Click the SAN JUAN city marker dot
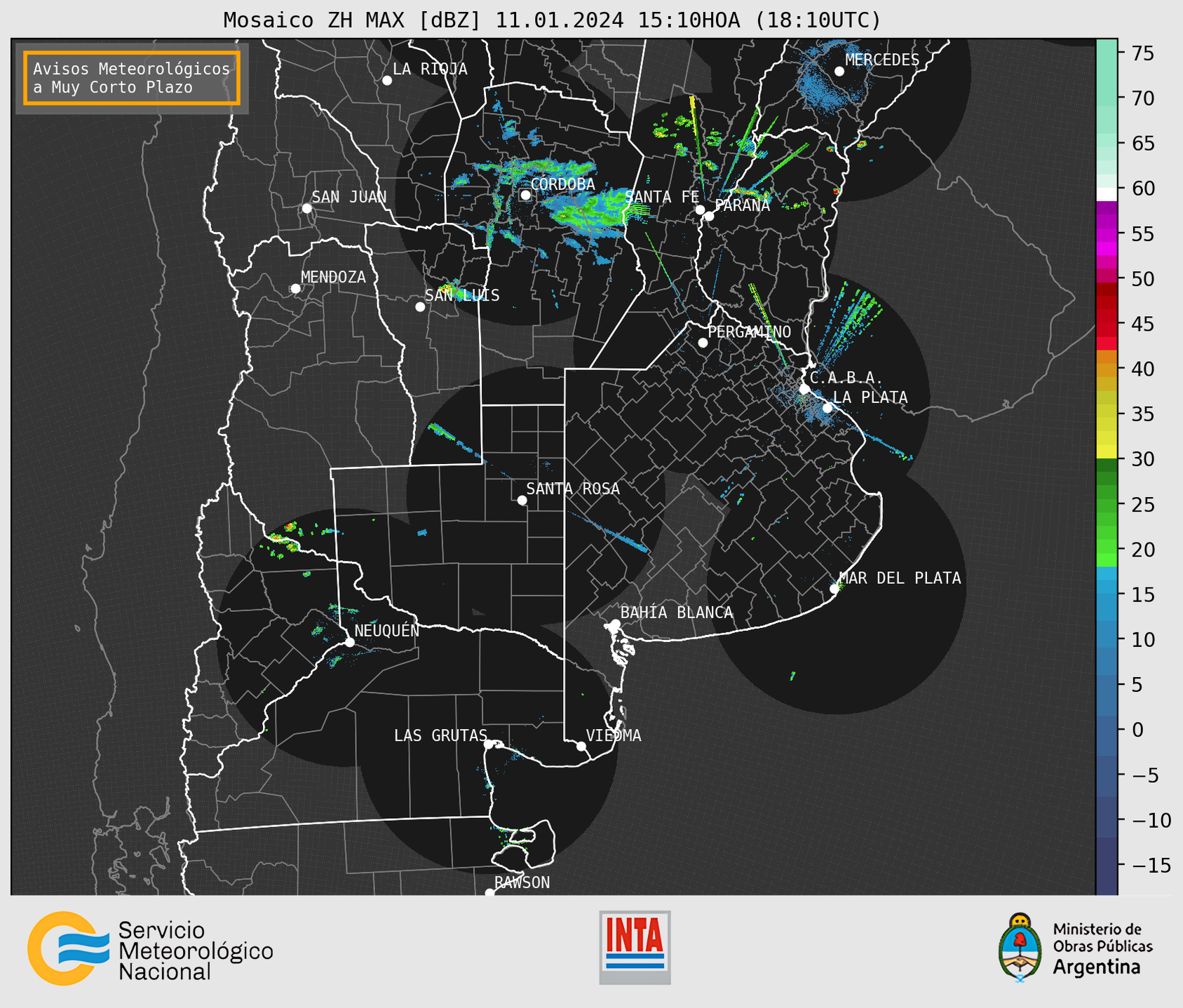Viewport: 1183px width, 1008px height. click(x=306, y=208)
